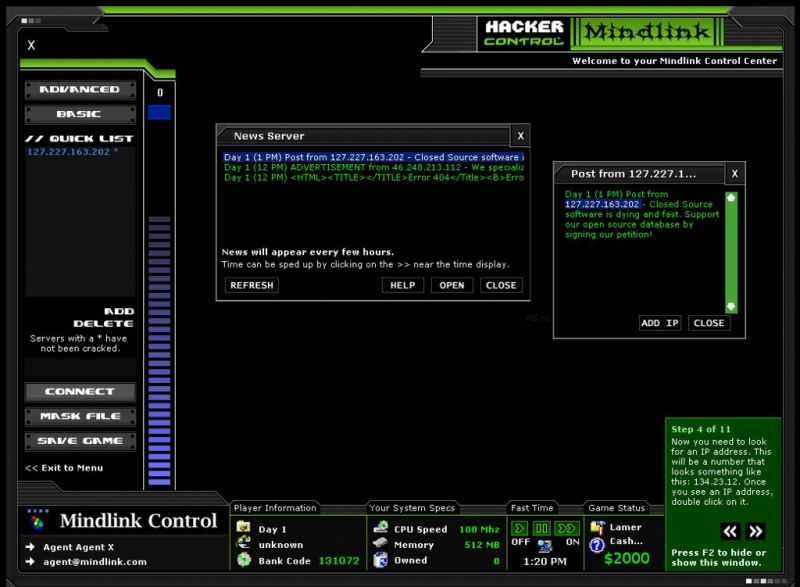Go to the previous tutorial step
This screenshot has width=800, height=587.
point(730,531)
